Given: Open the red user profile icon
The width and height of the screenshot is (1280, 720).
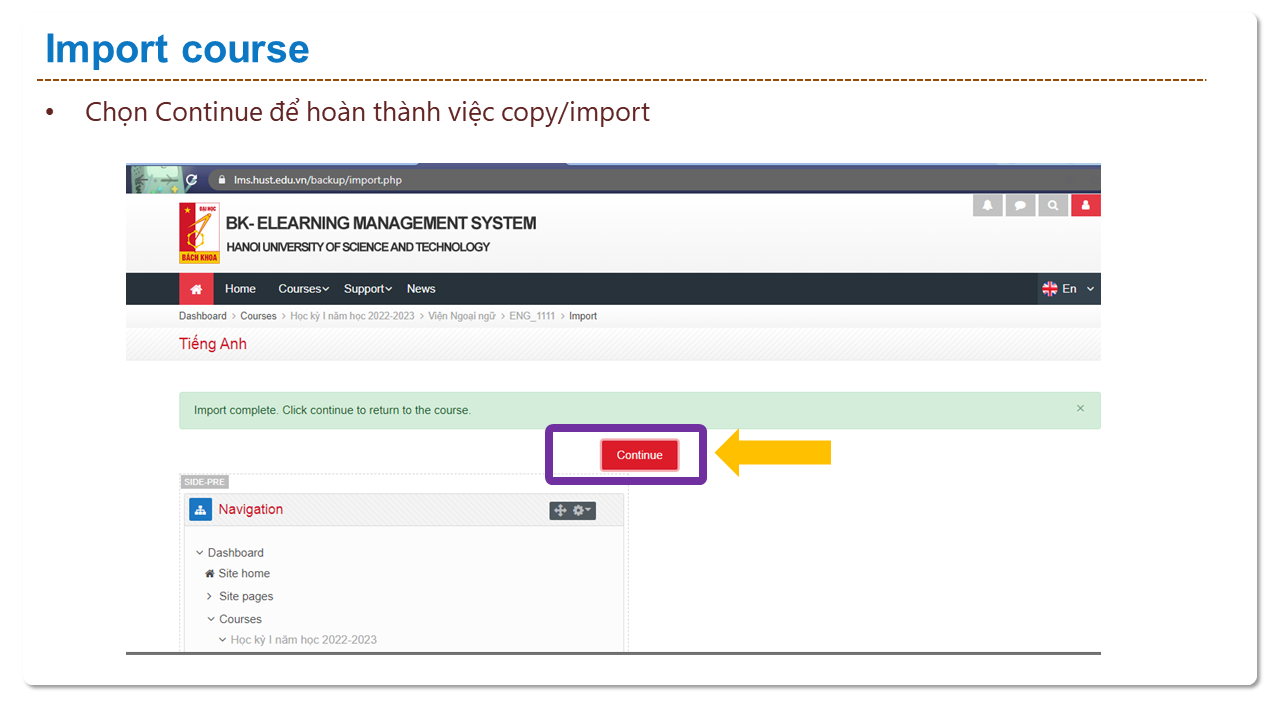Looking at the screenshot, I should tap(1085, 205).
